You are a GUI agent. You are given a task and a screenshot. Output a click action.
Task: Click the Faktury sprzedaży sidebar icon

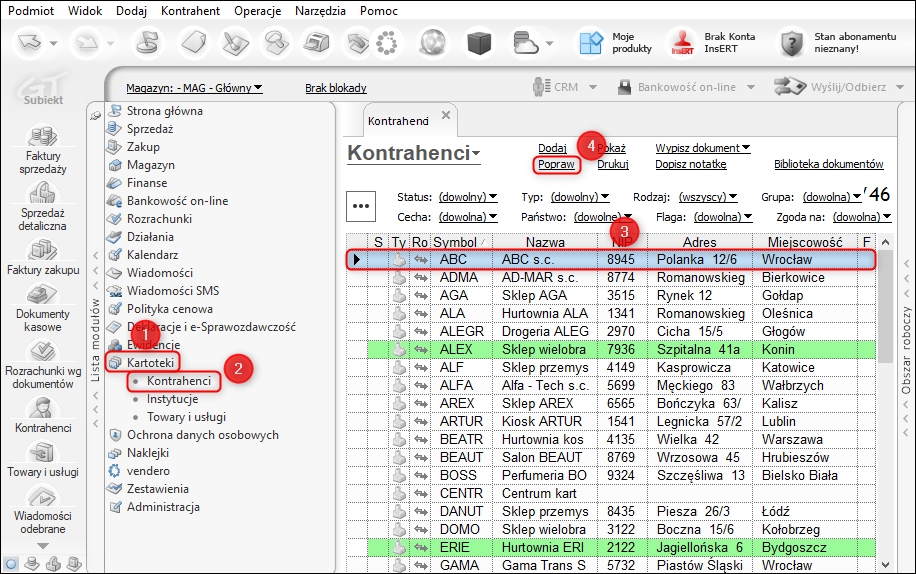point(40,136)
